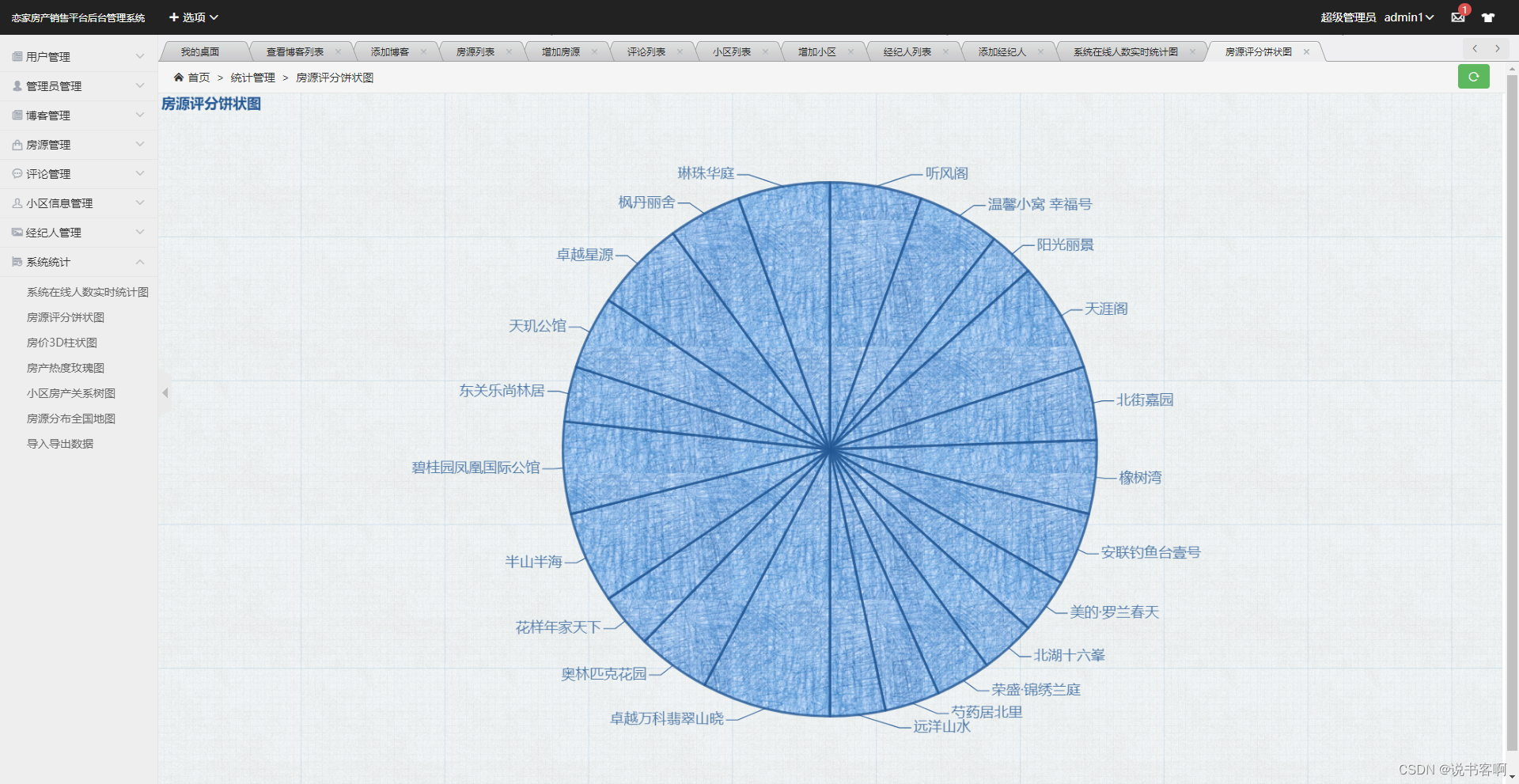Expand the 管理员管理 sidebar menu
Screen dimensions: 1519x784
tap(78, 86)
